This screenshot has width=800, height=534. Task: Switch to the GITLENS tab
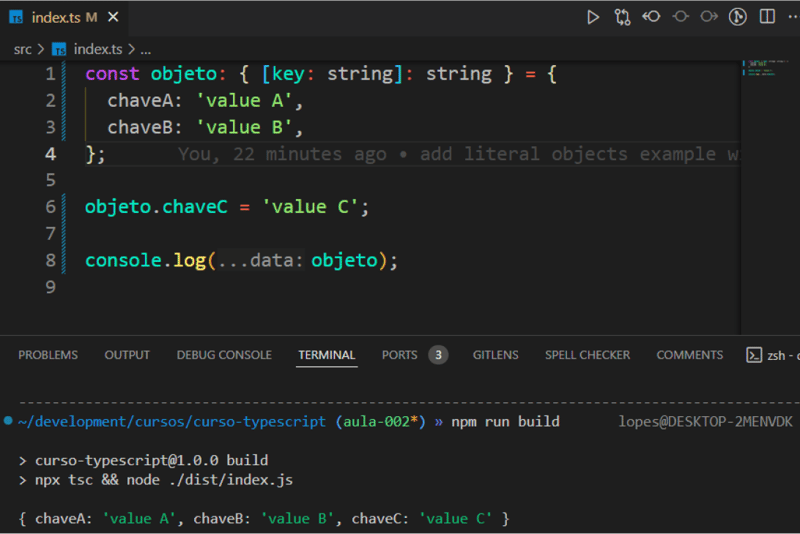coord(495,355)
